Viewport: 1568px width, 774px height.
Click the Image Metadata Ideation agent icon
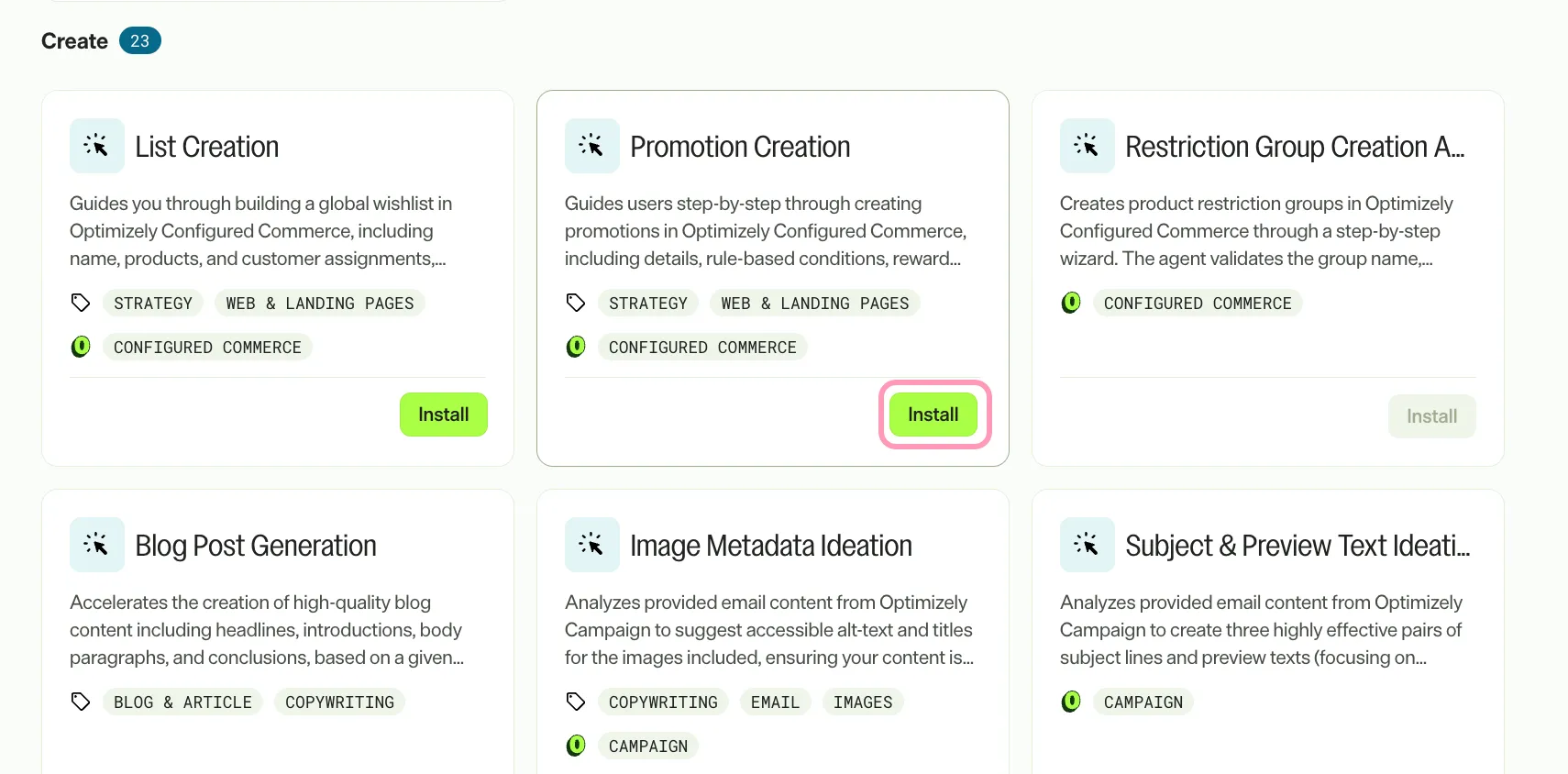tap(592, 545)
